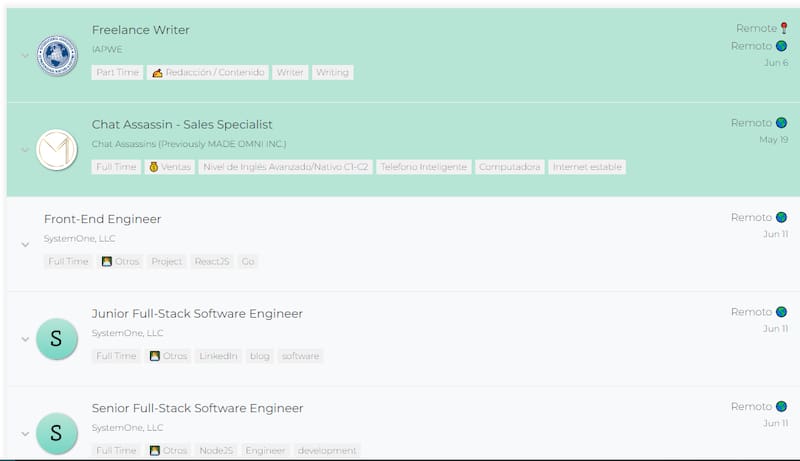Screen dimensions: 800x461
Task: Click the IAPWE company logo
Action: [56, 55]
